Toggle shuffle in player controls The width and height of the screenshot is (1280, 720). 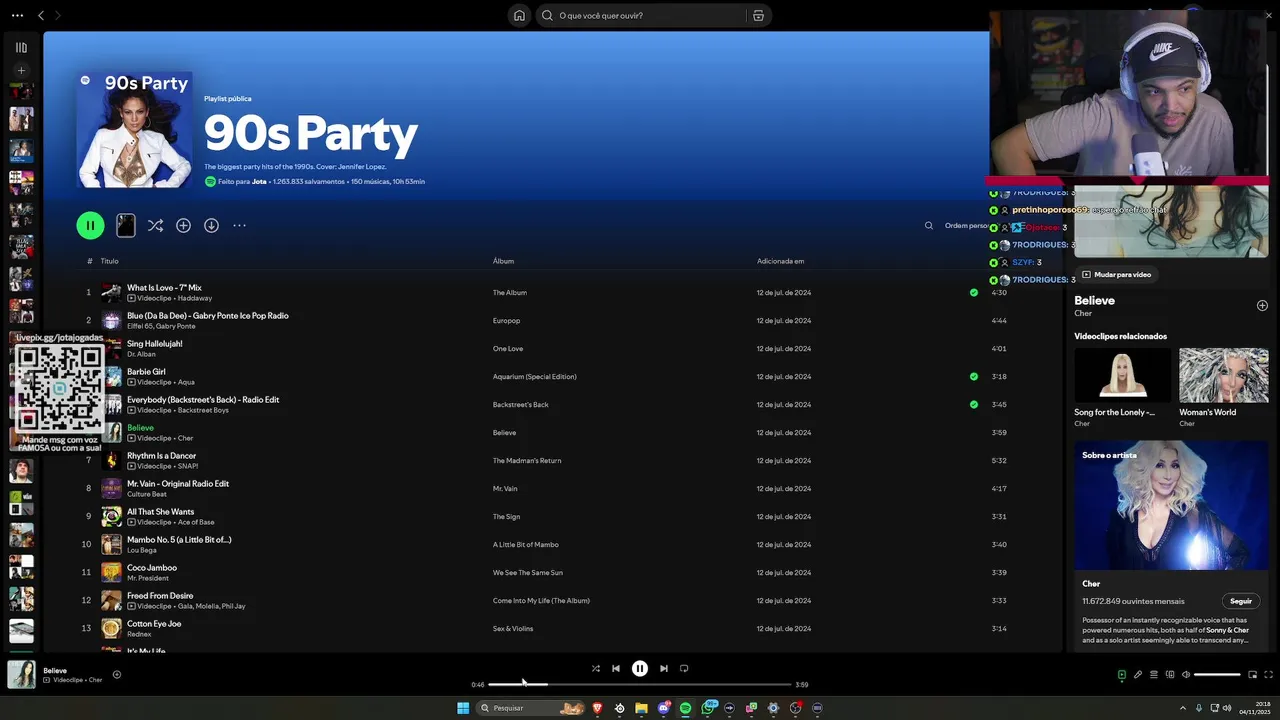tap(595, 668)
